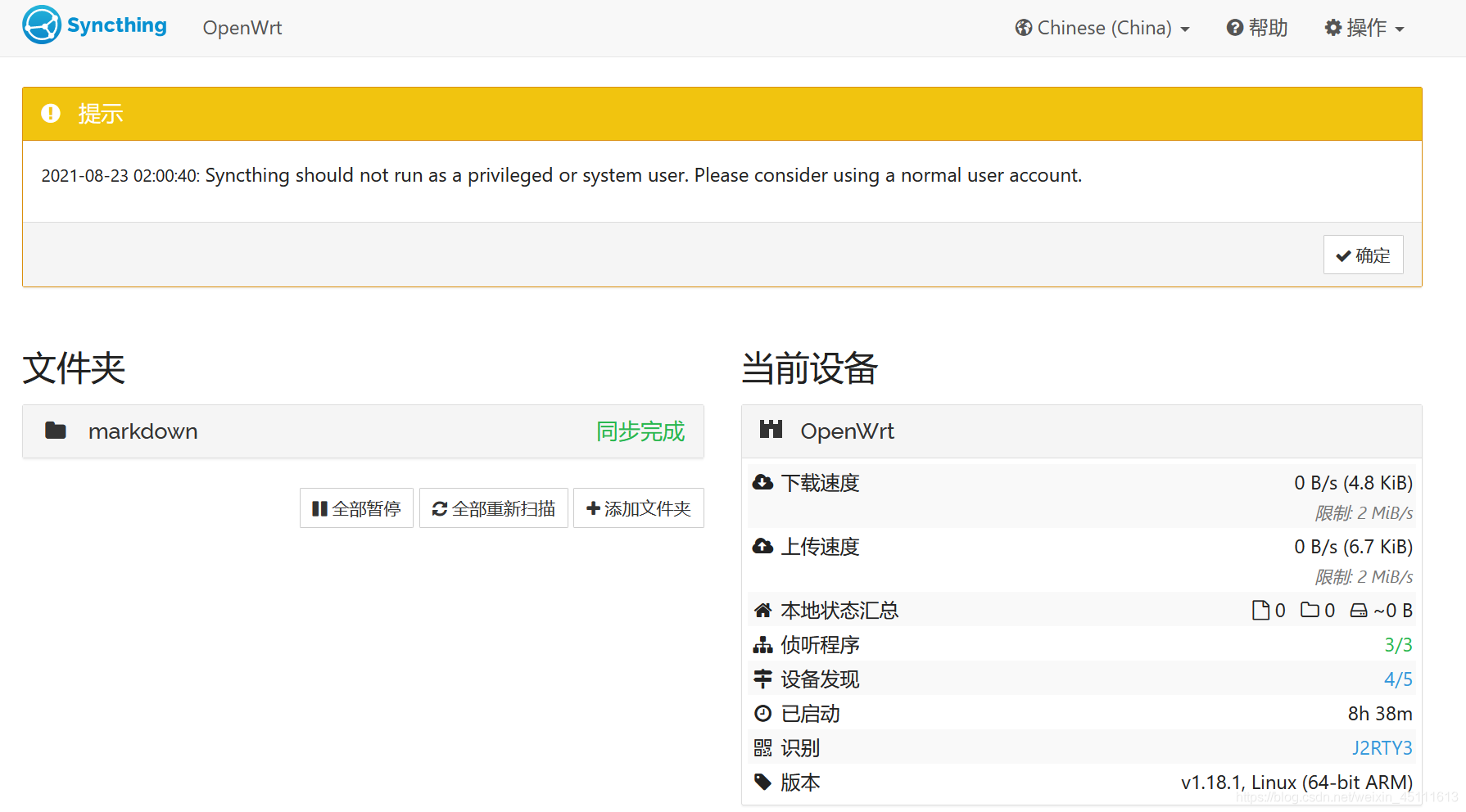Click the 下载速度 label
1466x812 pixels.
point(820,482)
